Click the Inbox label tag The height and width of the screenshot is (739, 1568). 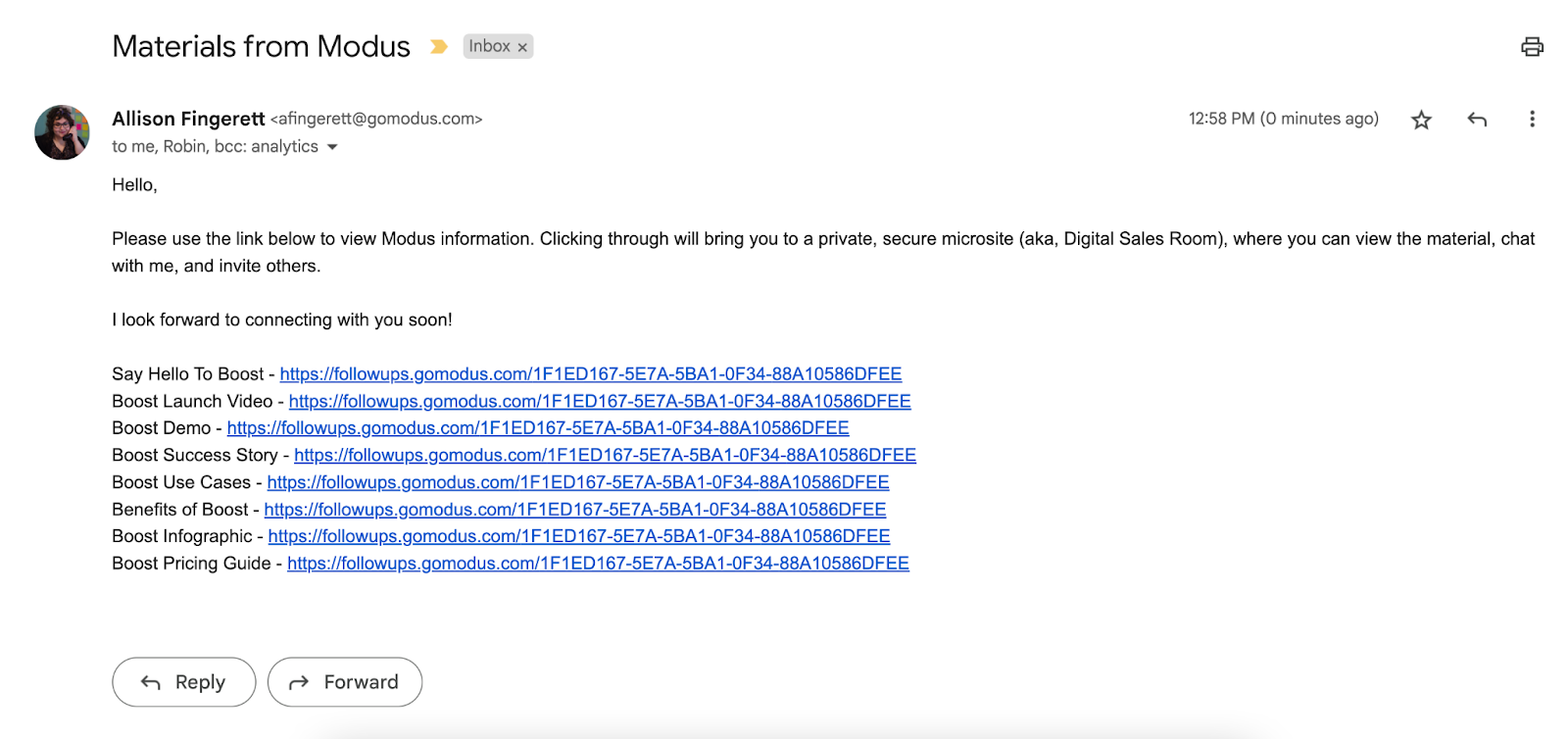tap(489, 46)
